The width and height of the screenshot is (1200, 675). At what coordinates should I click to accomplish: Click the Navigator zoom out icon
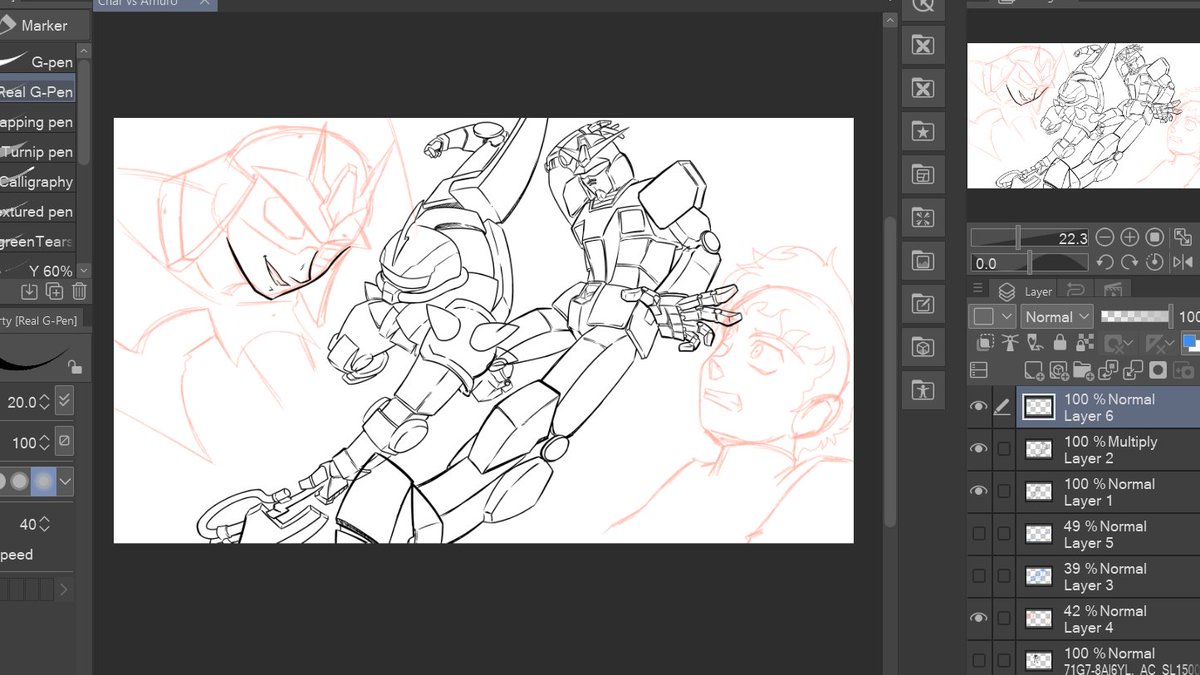tap(1104, 238)
